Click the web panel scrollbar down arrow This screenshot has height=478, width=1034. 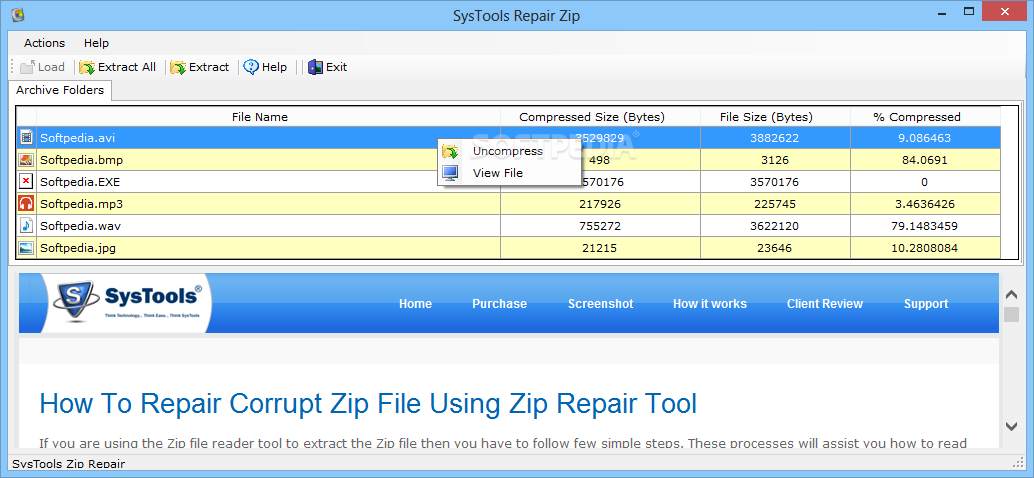tap(1011, 425)
